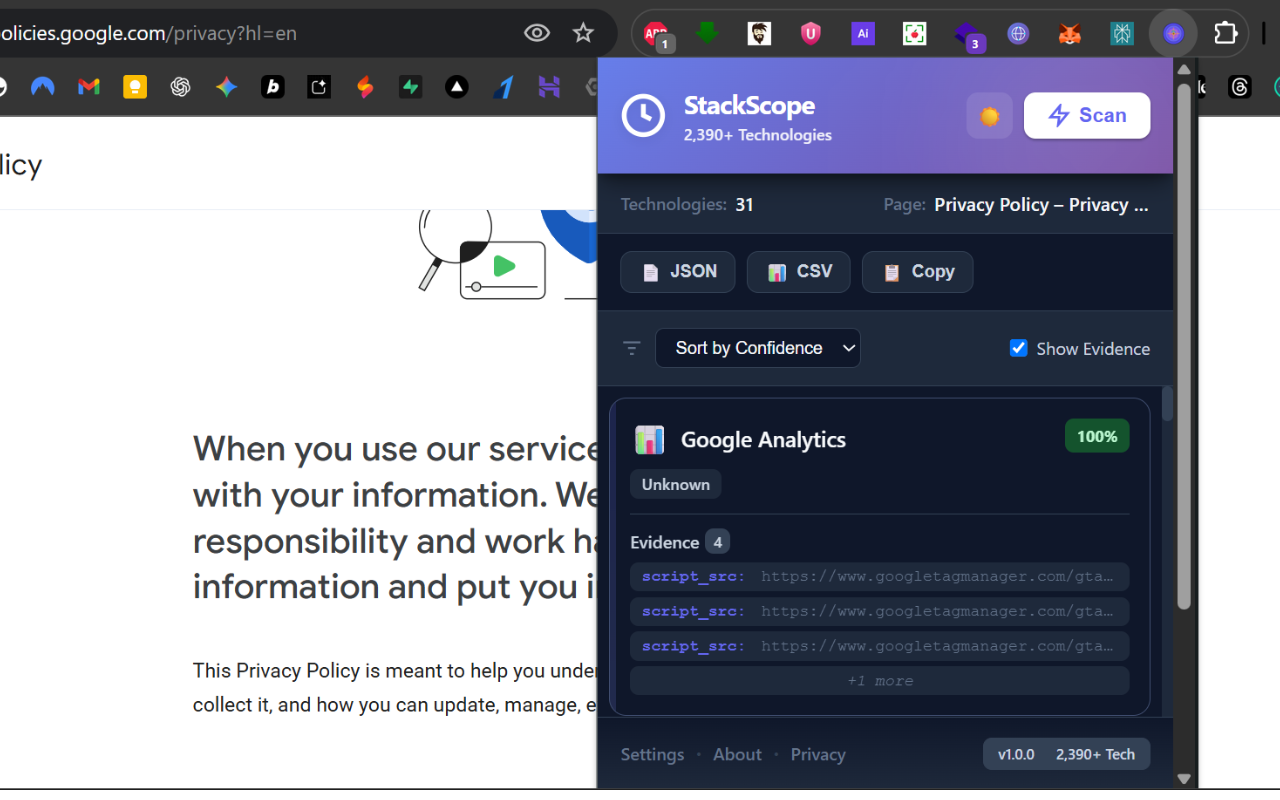Open the Sort by Confidence dropdown
This screenshot has height=800, width=1280.
coord(758,348)
